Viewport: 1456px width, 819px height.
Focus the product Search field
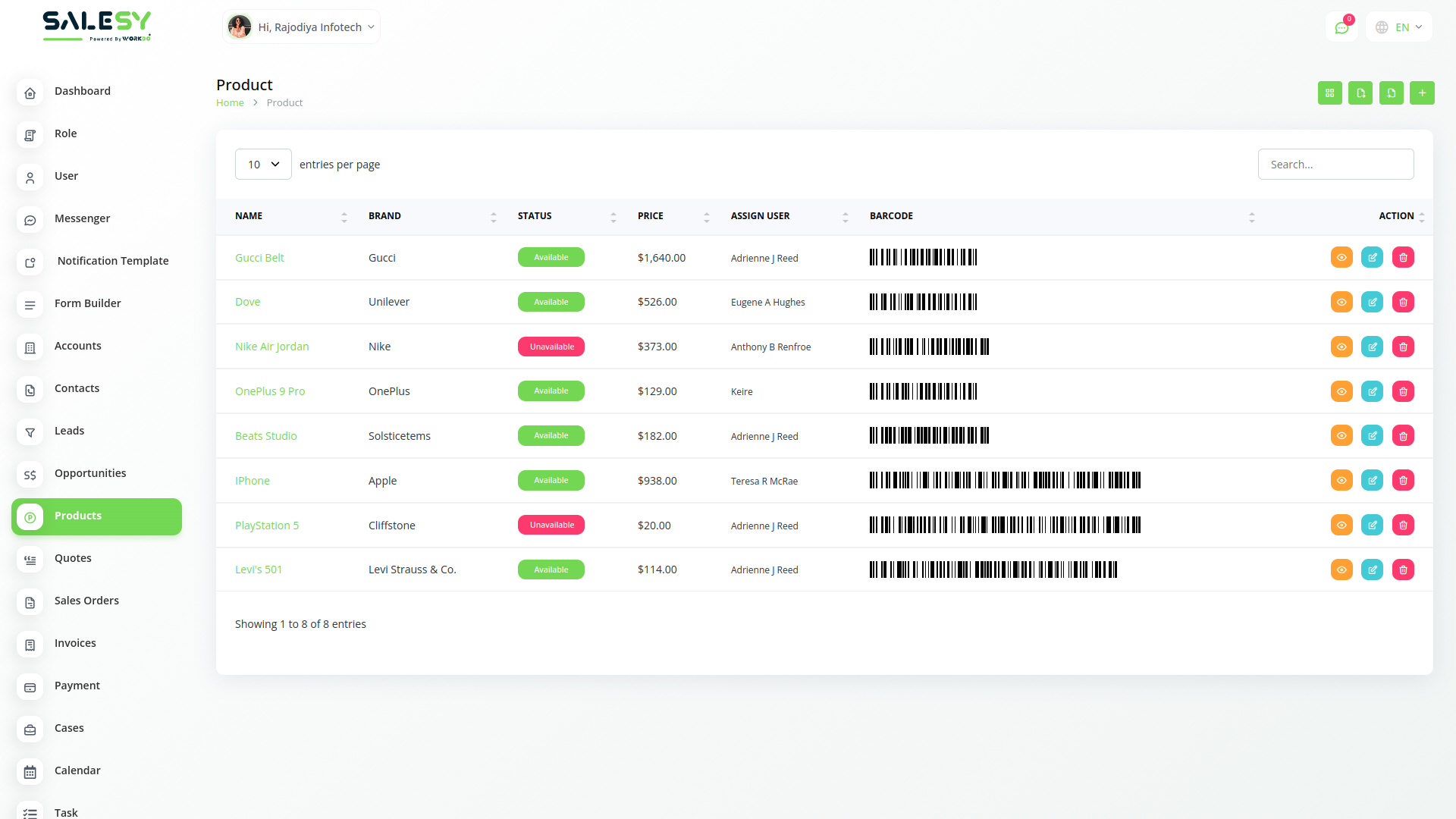(x=1335, y=165)
